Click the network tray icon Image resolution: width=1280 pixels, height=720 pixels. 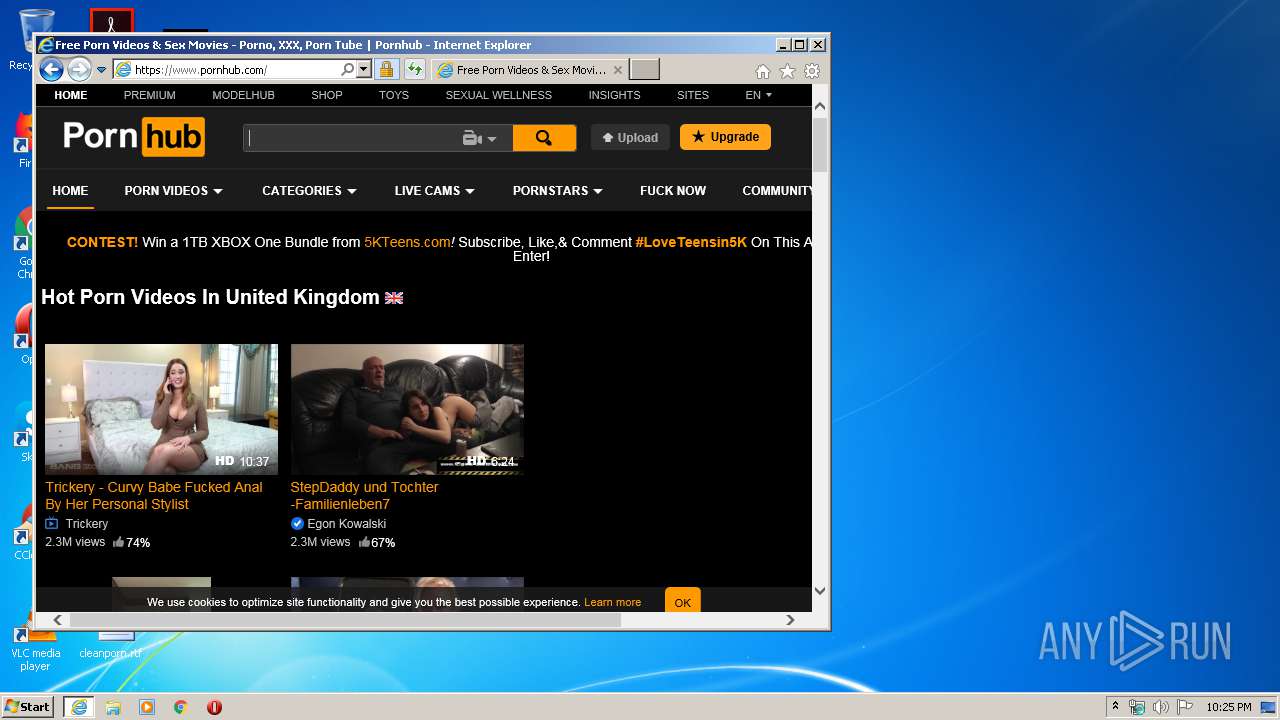(x=1137, y=707)
